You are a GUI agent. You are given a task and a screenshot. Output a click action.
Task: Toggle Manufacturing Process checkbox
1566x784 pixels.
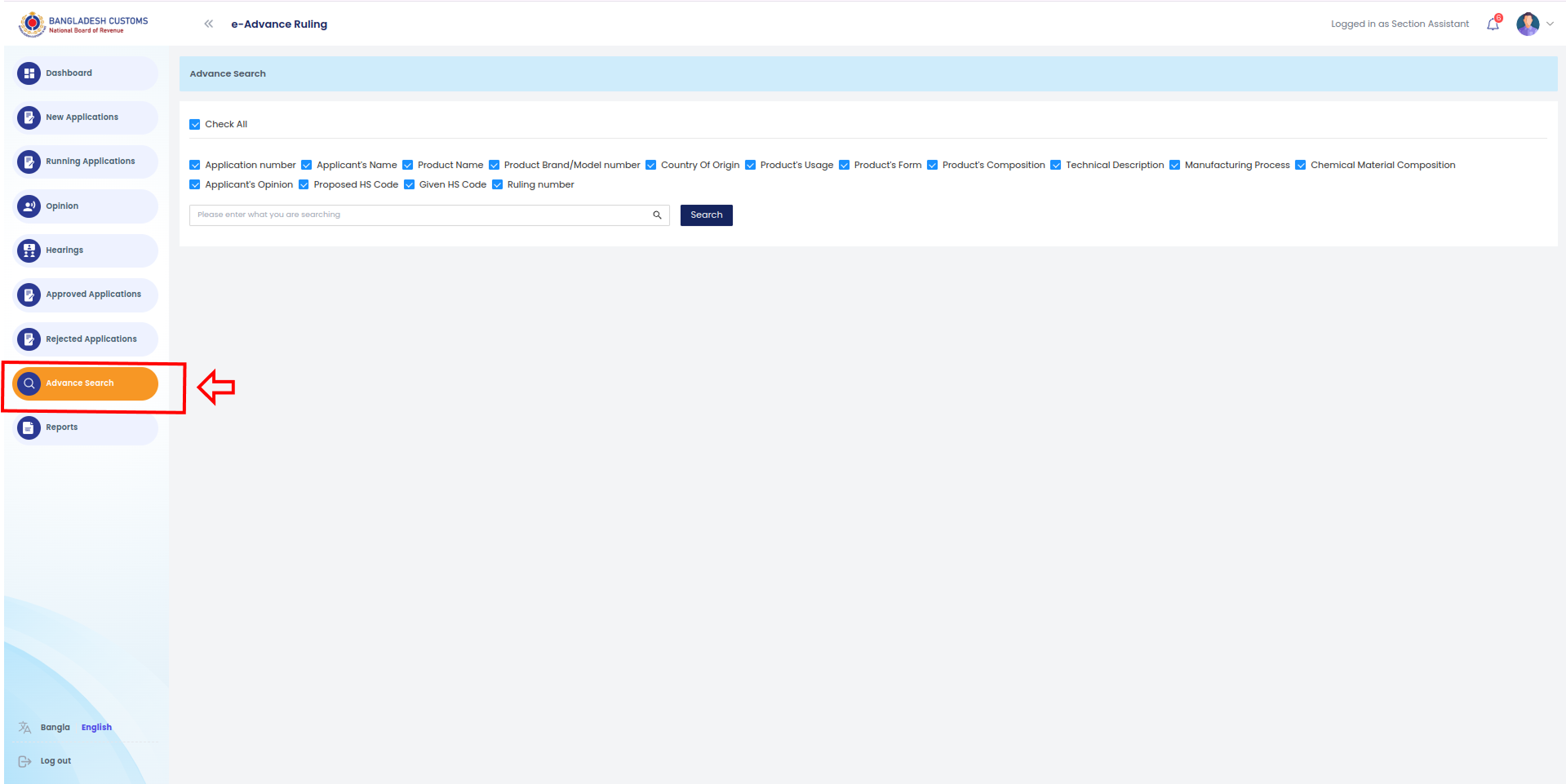1175,166
